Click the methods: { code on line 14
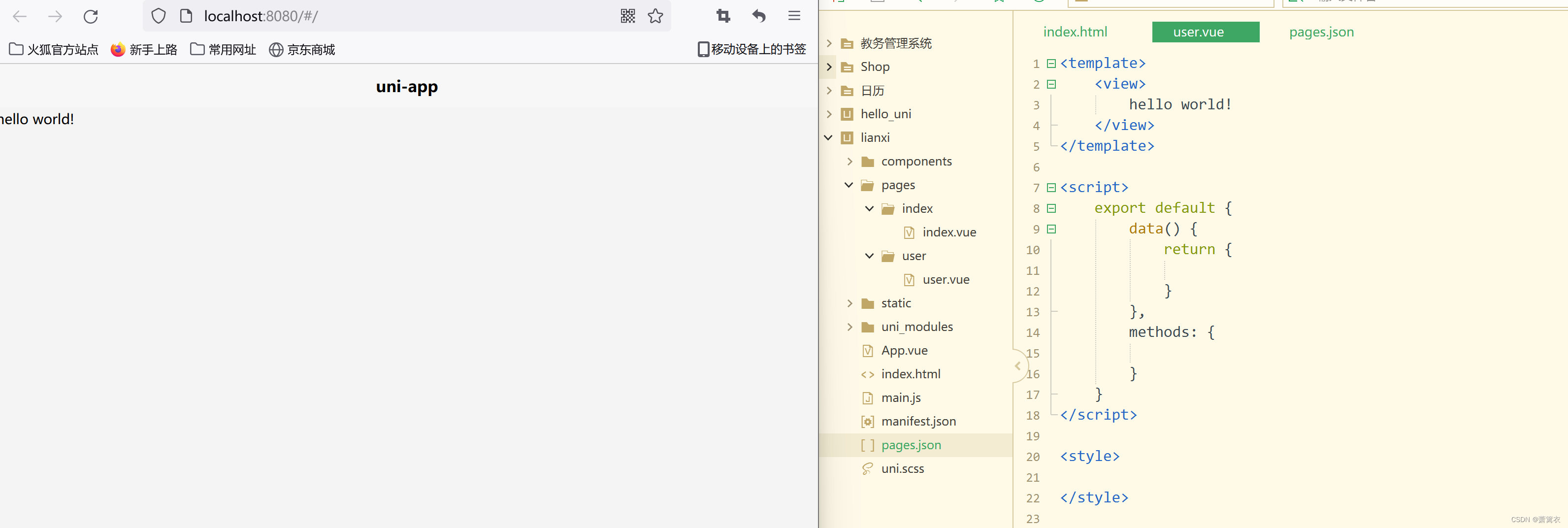This screenshot has height=528, width=1568. [1172, 332]
